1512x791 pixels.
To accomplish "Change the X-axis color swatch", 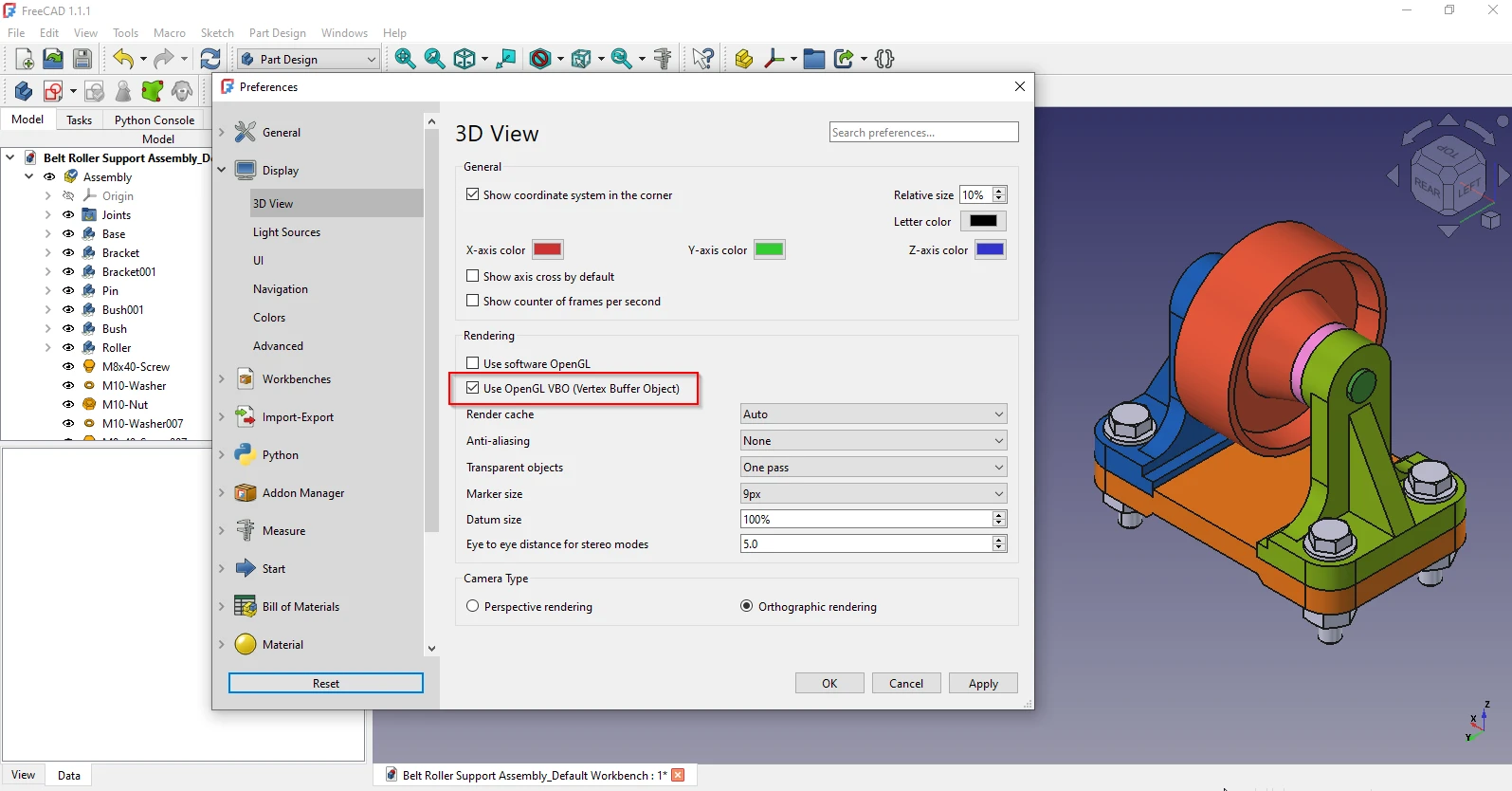I will tap(548, 249).
